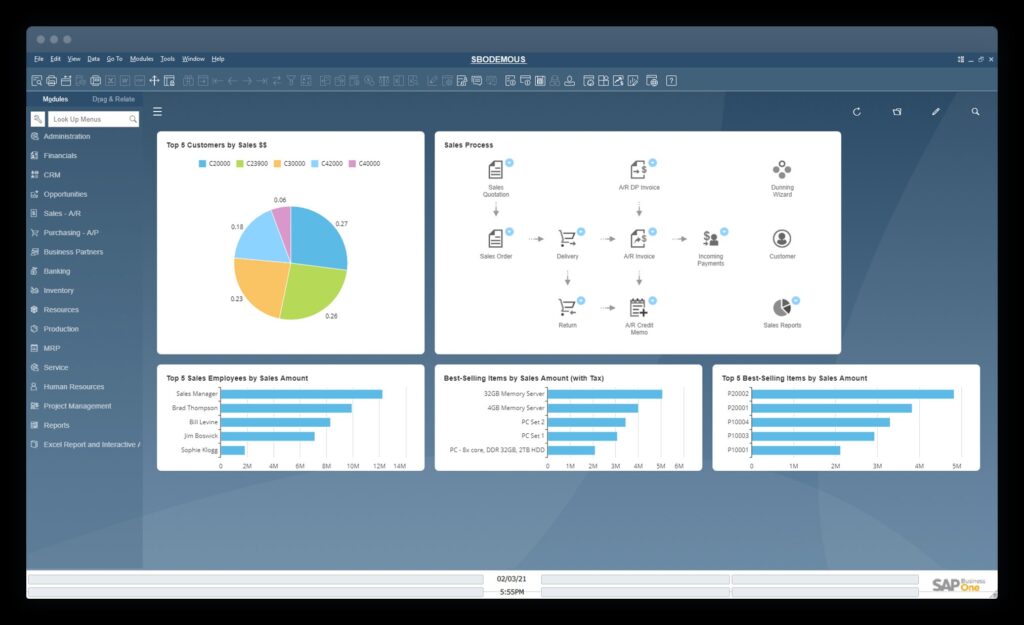Open the hamburger menu above the charts
The width and height of the screenshot is (1024, 625).
(x=157, y=111)
